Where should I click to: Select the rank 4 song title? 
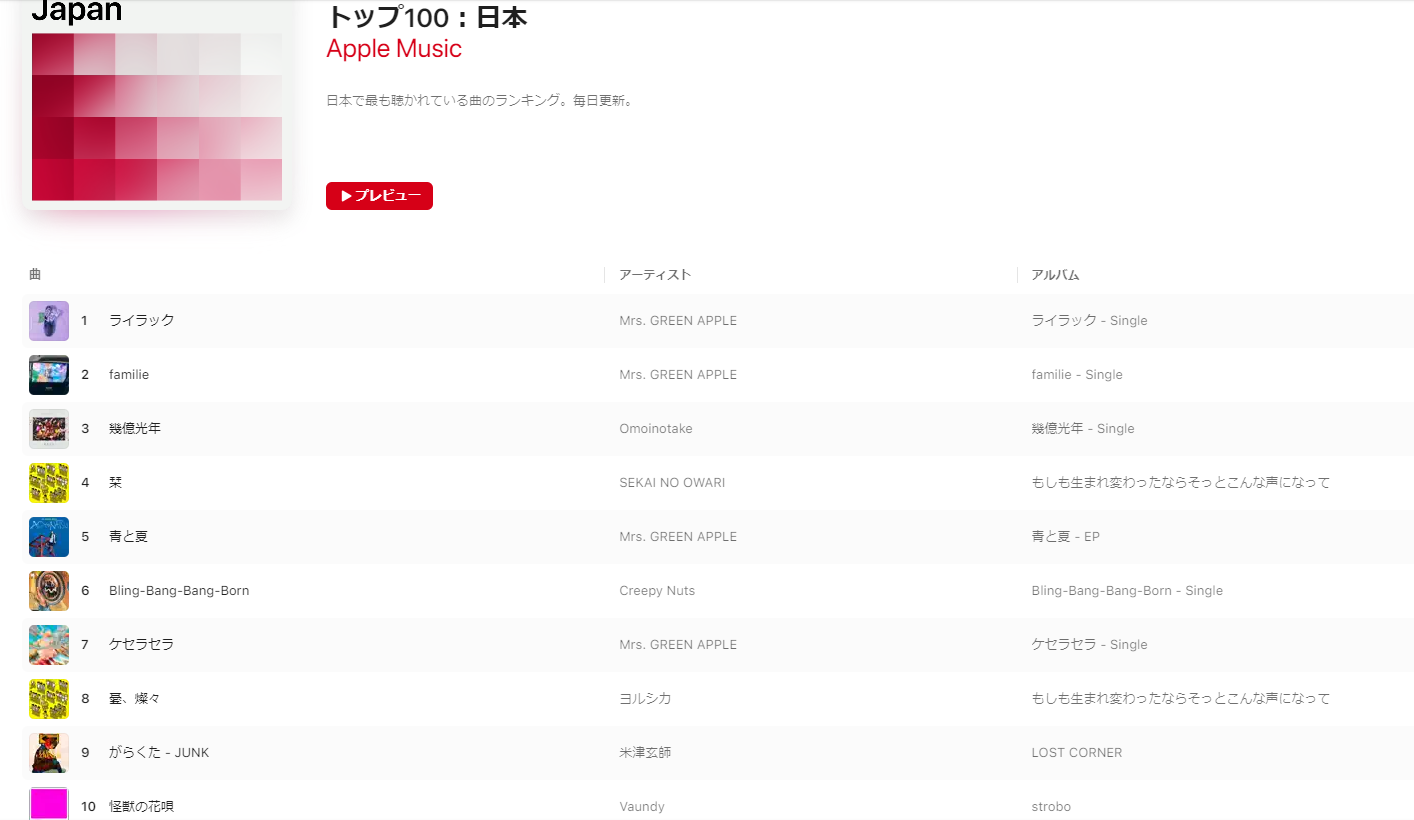pyautogui.click(x=115, y=482)
